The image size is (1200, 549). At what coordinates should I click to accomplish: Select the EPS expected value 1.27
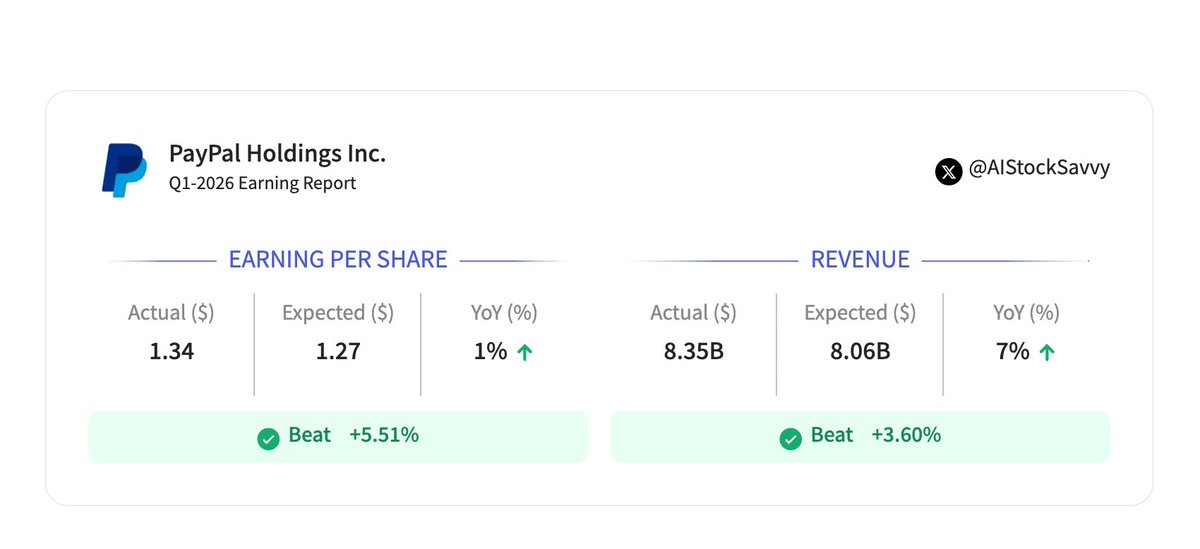[x=338, y=352]
